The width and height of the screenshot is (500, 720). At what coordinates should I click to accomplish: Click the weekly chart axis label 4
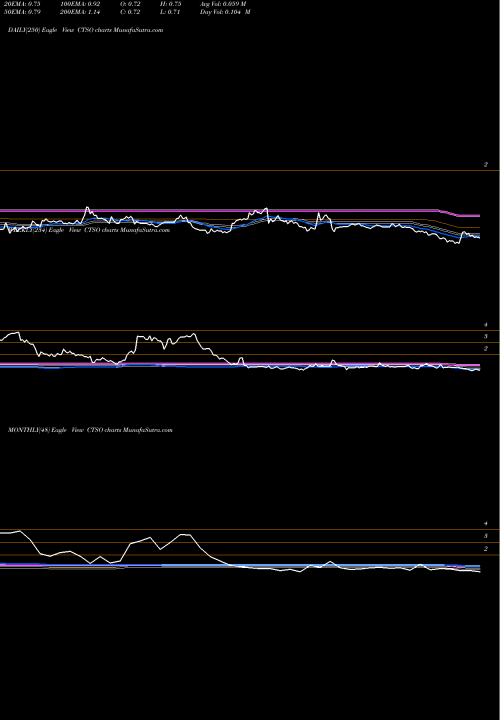(x=485, y=325)
